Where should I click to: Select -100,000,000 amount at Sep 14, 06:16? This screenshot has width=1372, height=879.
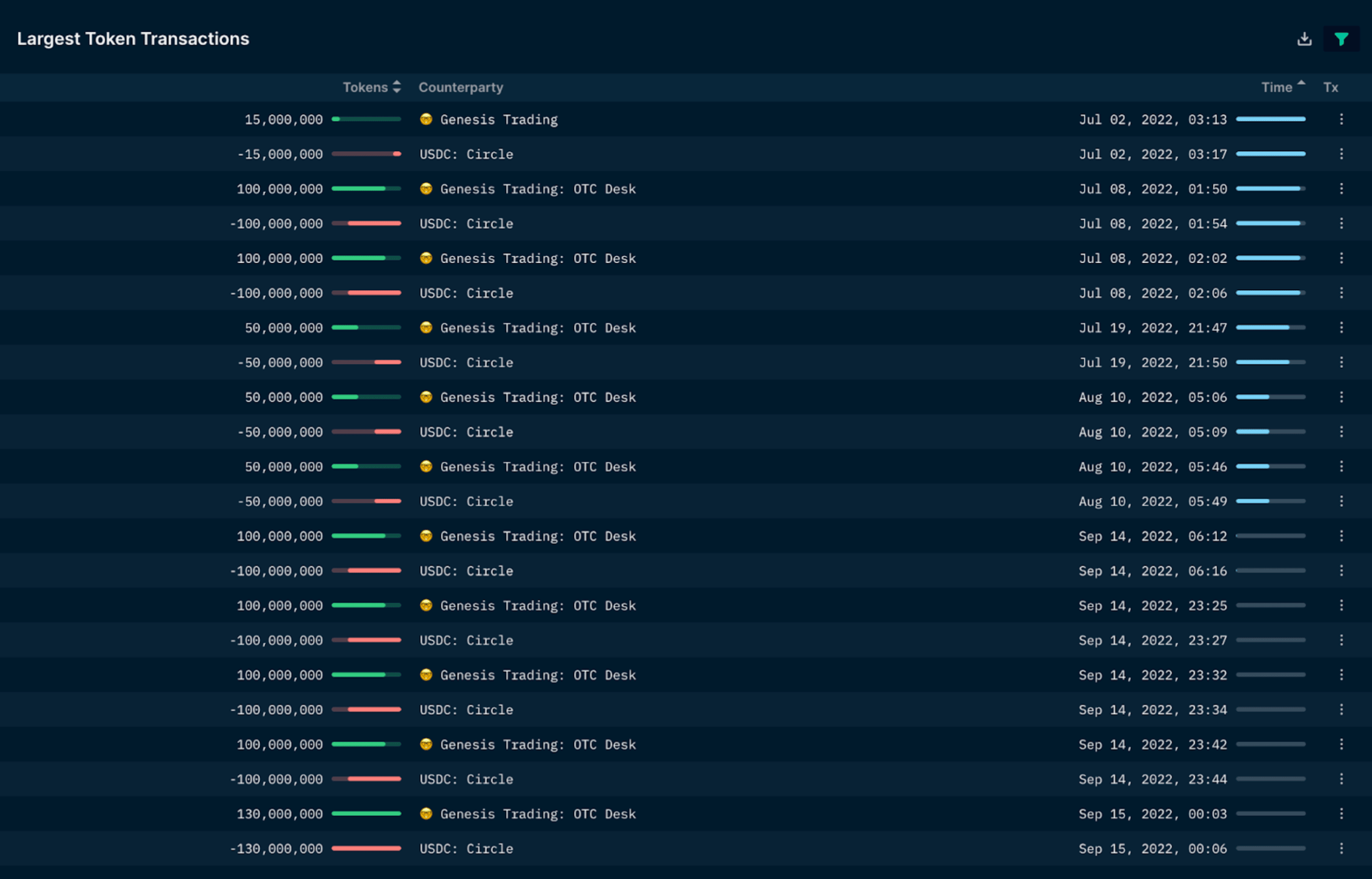tap(276, 571)
